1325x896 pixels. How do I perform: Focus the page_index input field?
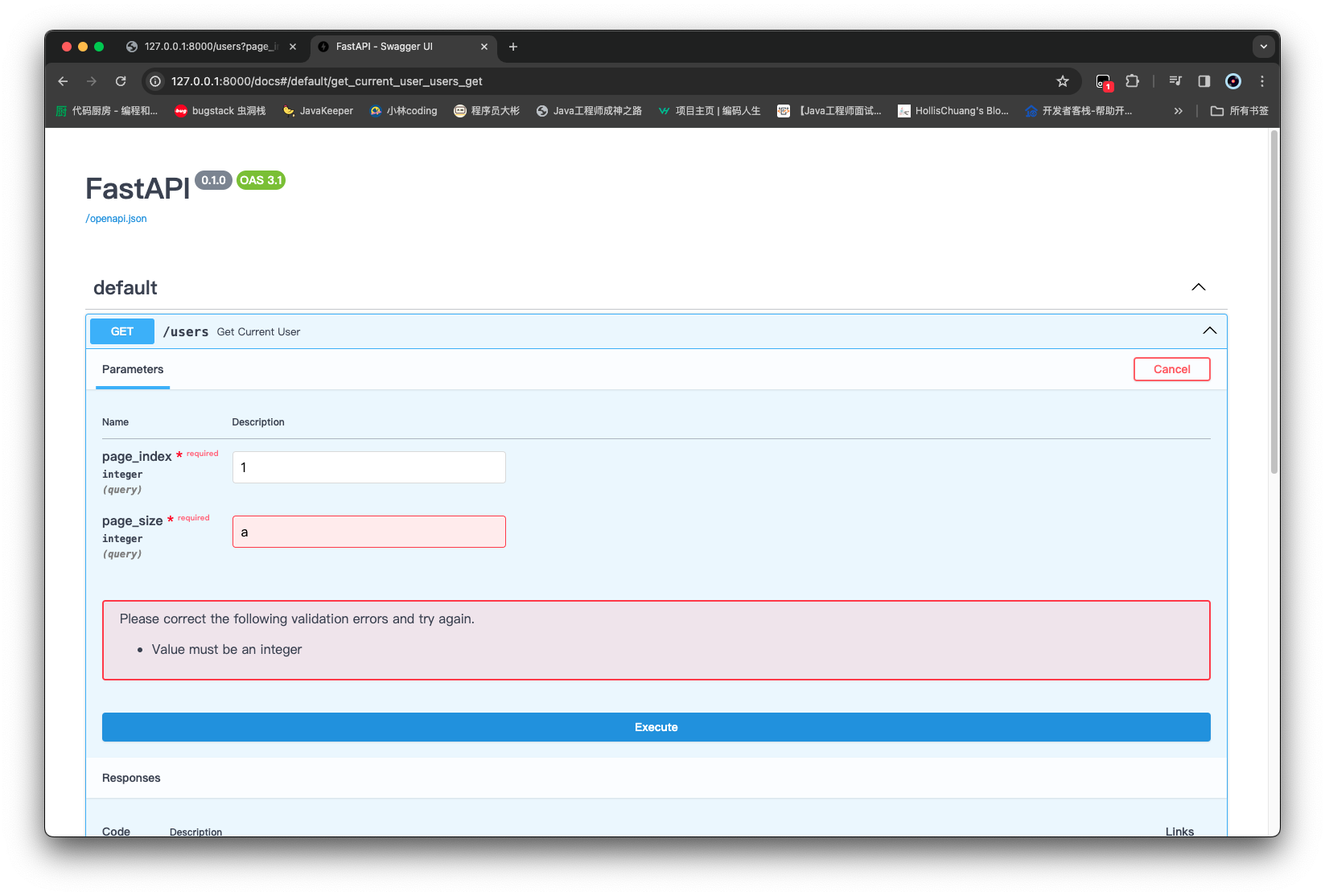[369, 467]
